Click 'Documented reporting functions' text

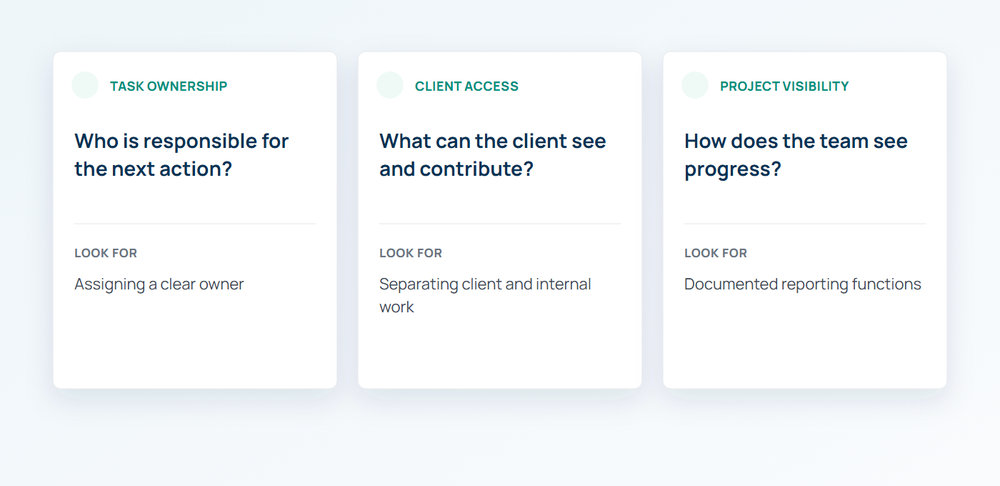tap(803, 284)
